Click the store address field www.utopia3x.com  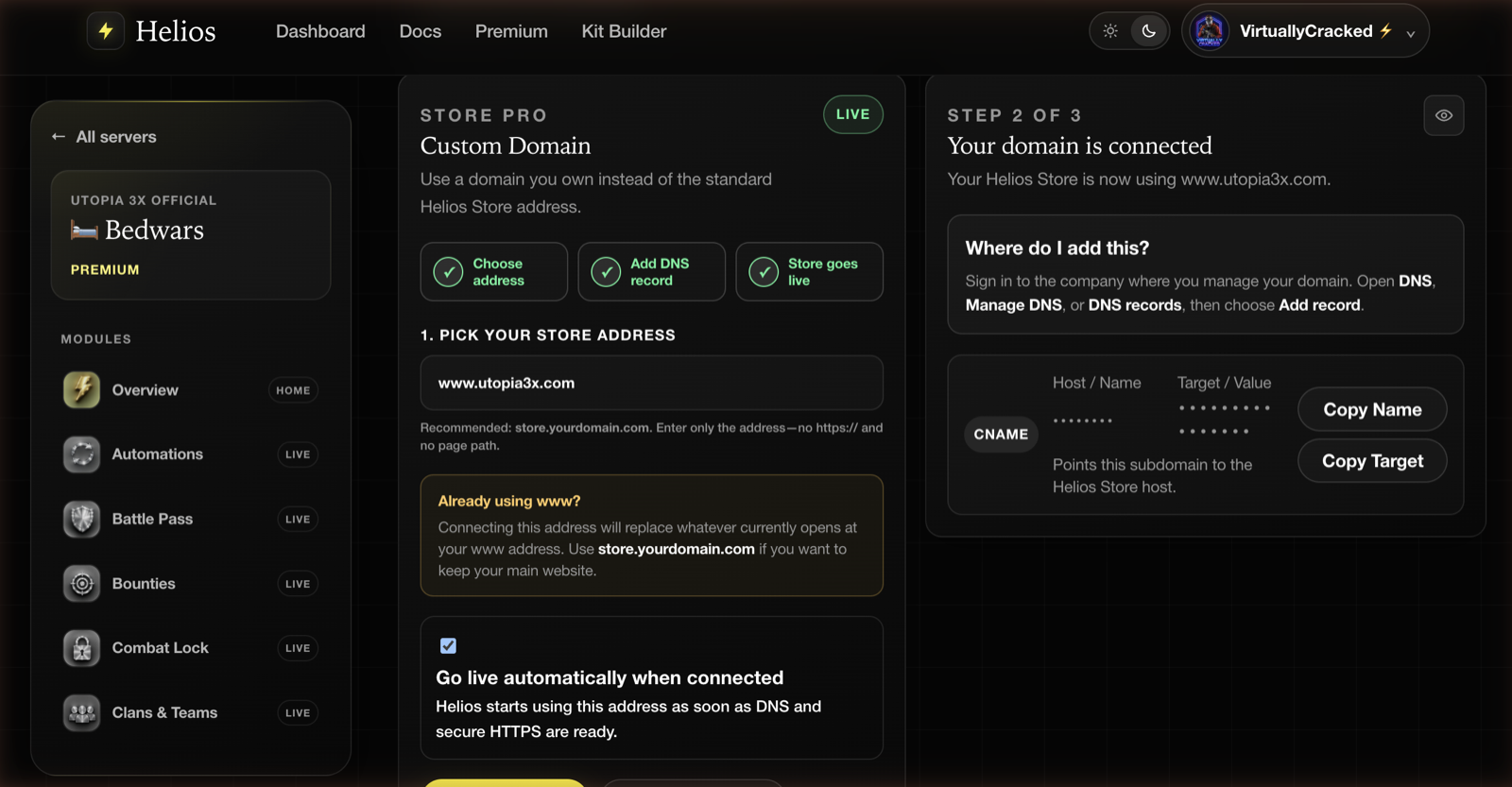pyautogui.click(x=651, y=383)
